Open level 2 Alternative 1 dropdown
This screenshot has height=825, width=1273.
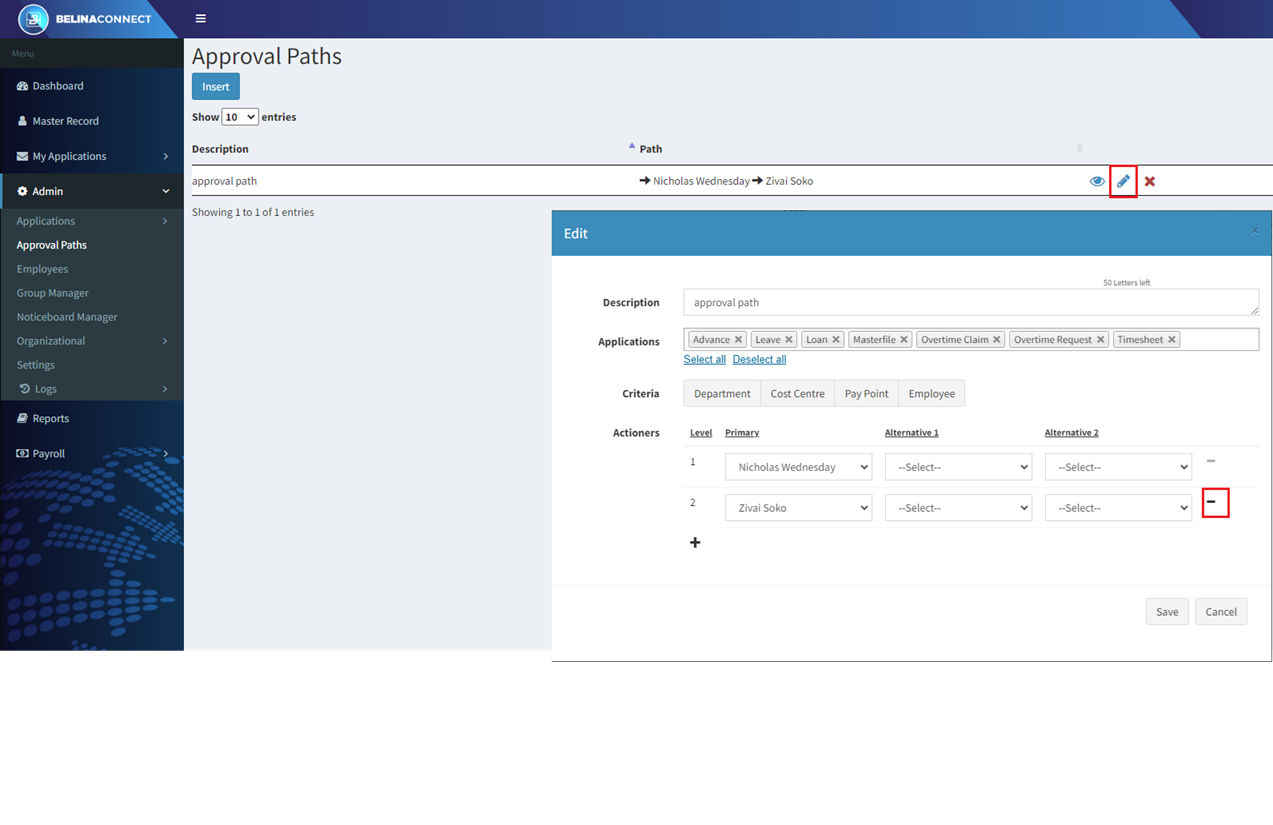click(x=958, y=508)
